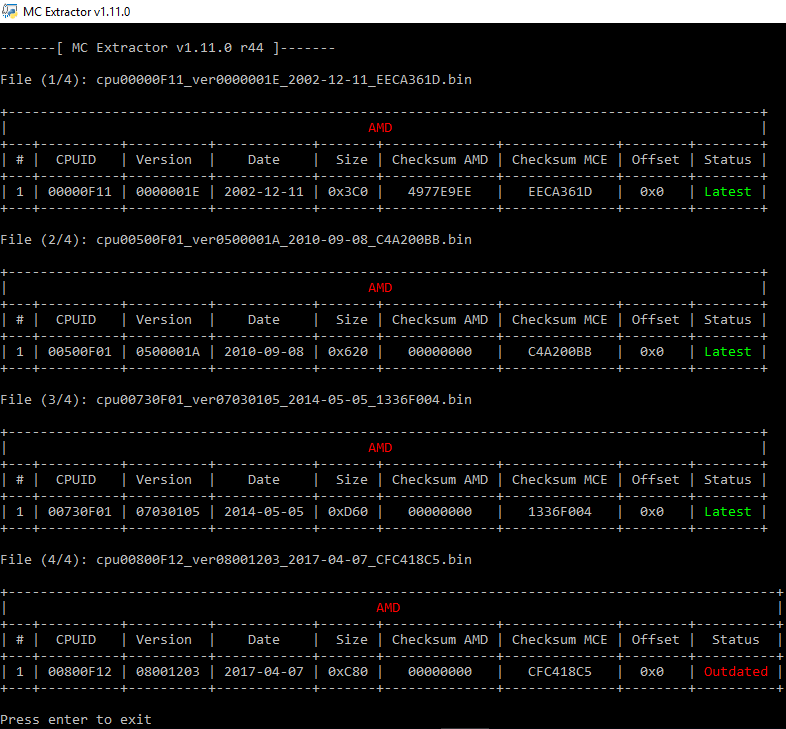Image resolution: width=786 pixels, height=729 pixels.
Task: Click the date 2017-04-07 in last table
Action: [x=264, y=672]
